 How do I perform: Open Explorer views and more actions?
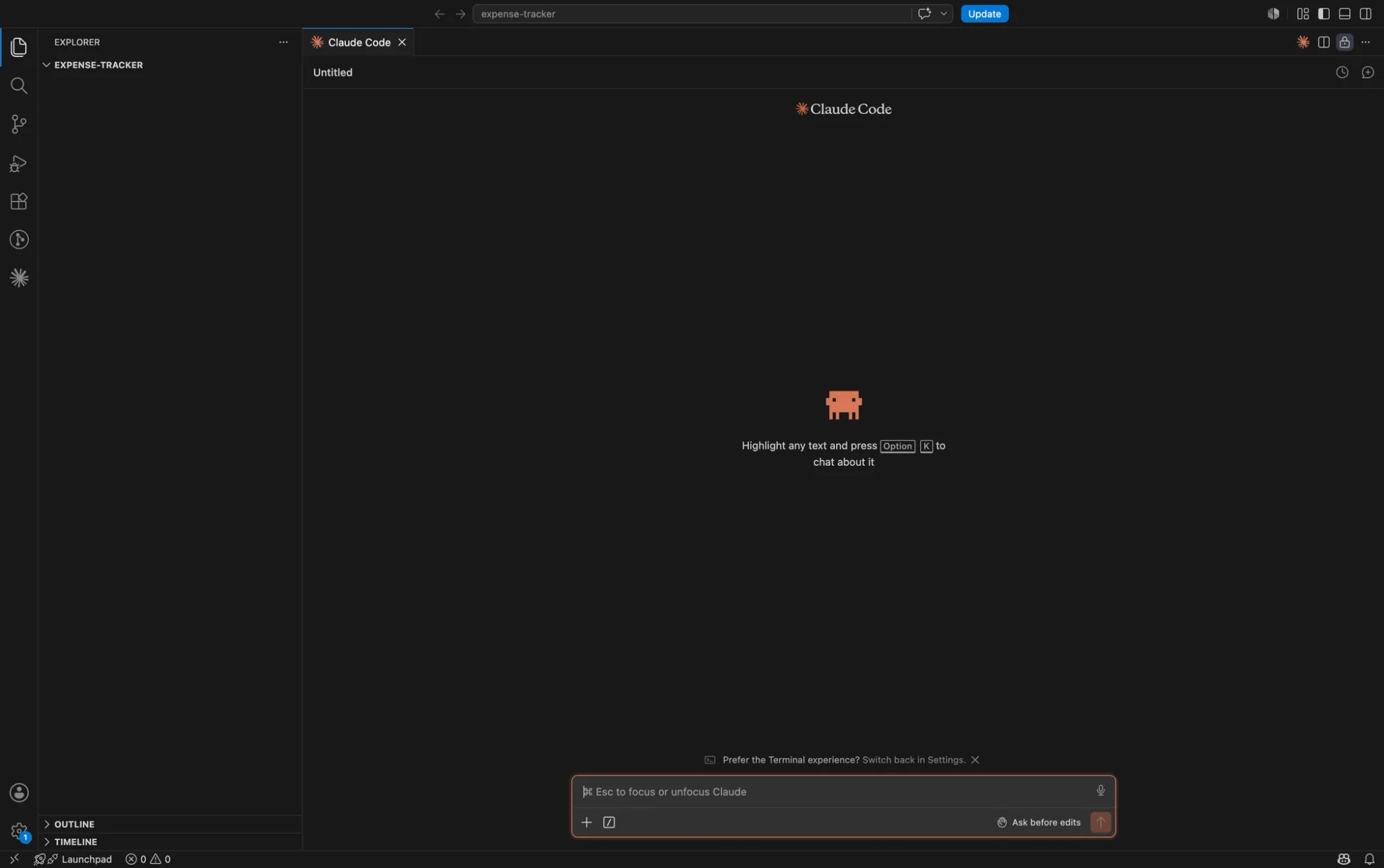pyautogui.click(x=283, y=42)
